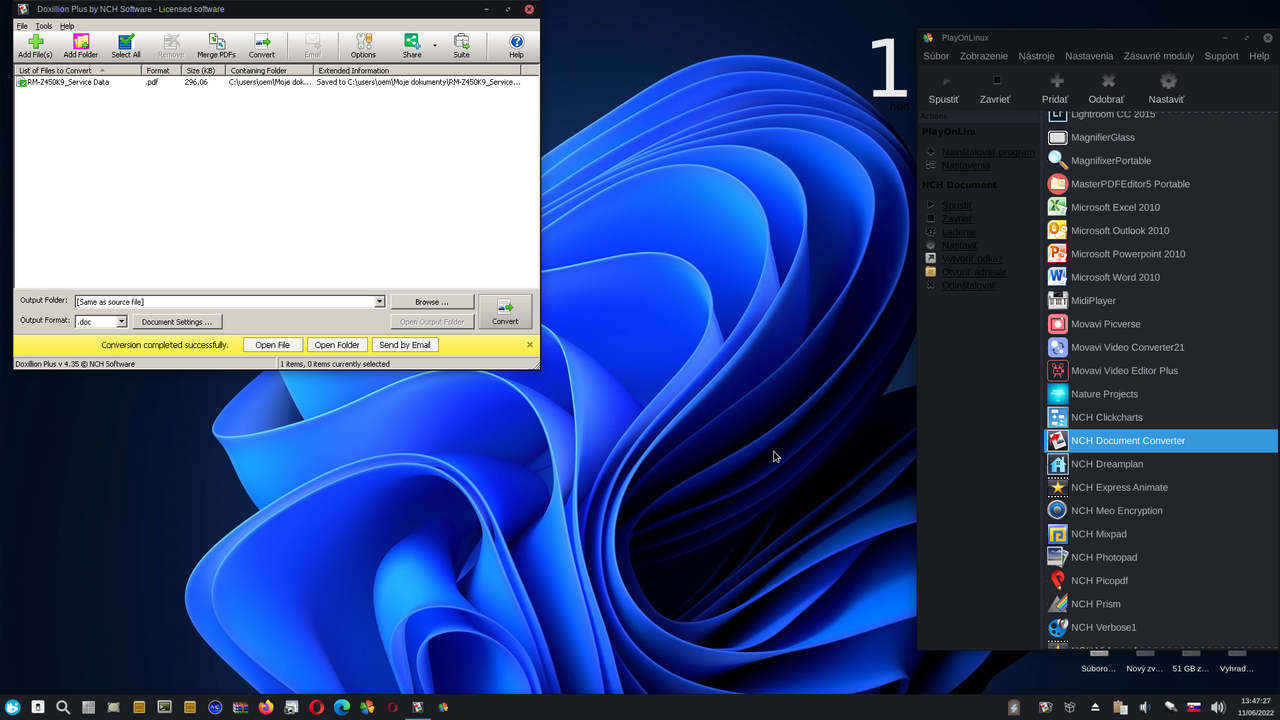Click the Containing Folder column header
Viewport: 1280px width, 720px height.
click(270, 71)
